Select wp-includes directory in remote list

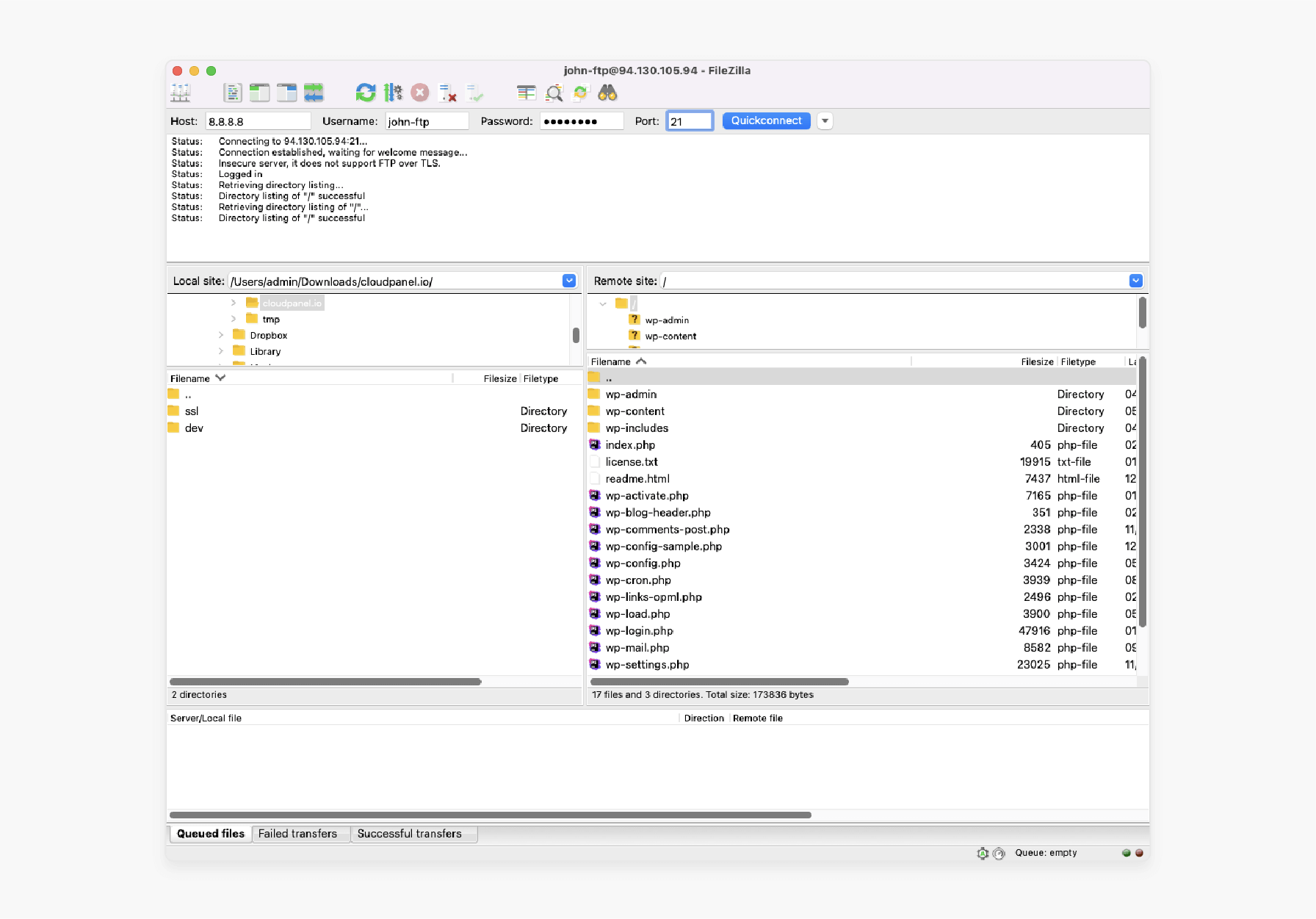(862, 428)
